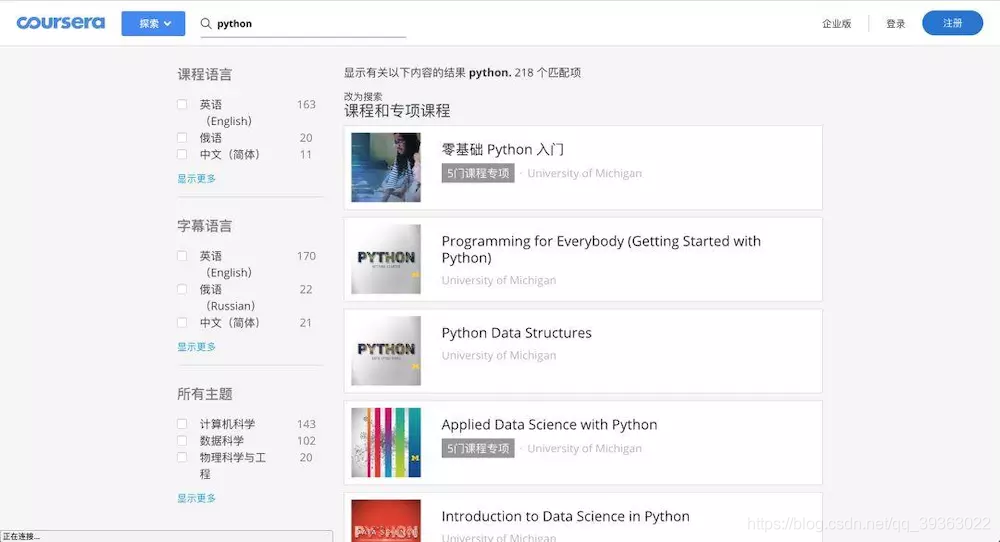Open thumbnail of 零基础 Python 入门

tap(386, 167)
